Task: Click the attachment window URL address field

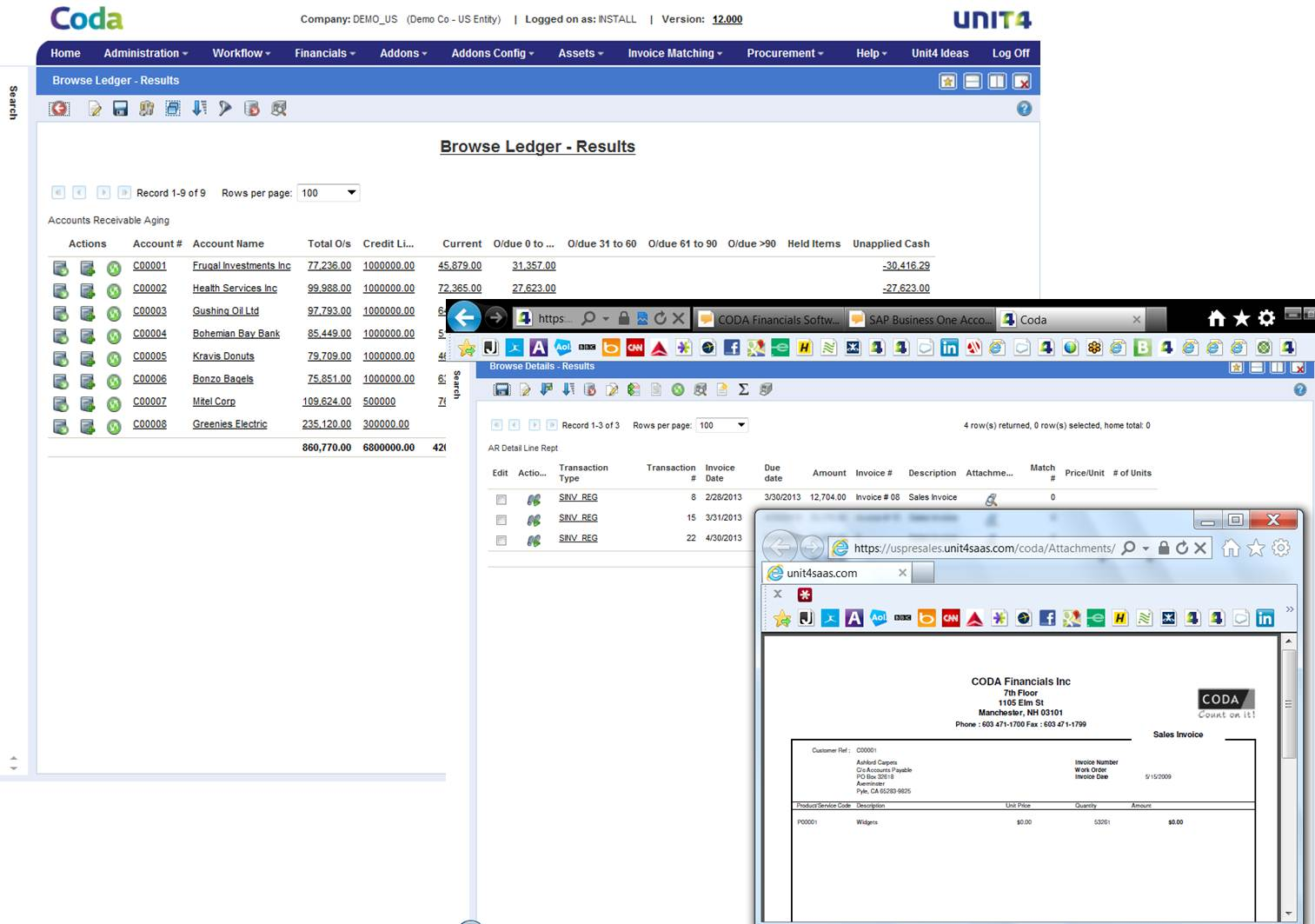Action: [x=984, y=548]
